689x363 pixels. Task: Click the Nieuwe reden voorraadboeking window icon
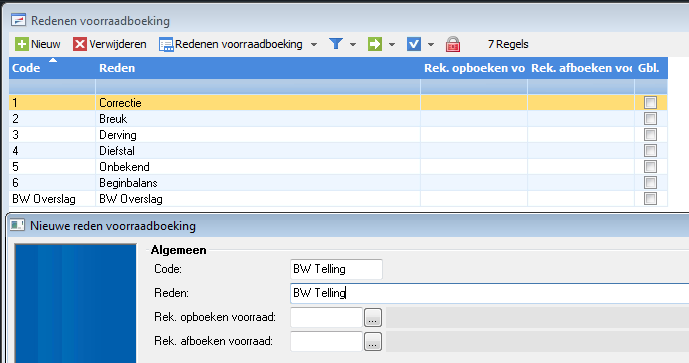pos(17,225)
